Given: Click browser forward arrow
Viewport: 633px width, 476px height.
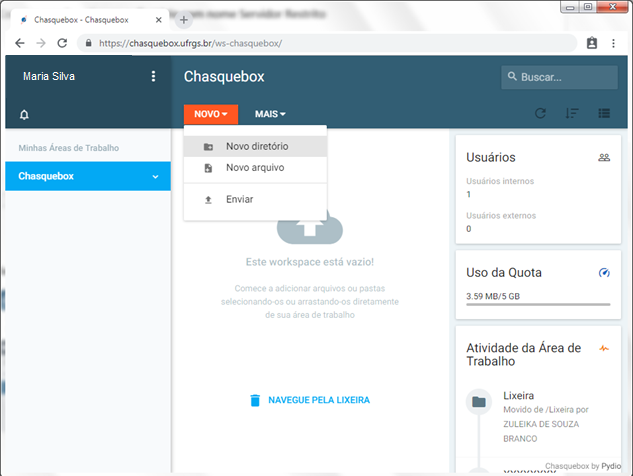Looking at the screenshot, I should click(x=41, y=43).
